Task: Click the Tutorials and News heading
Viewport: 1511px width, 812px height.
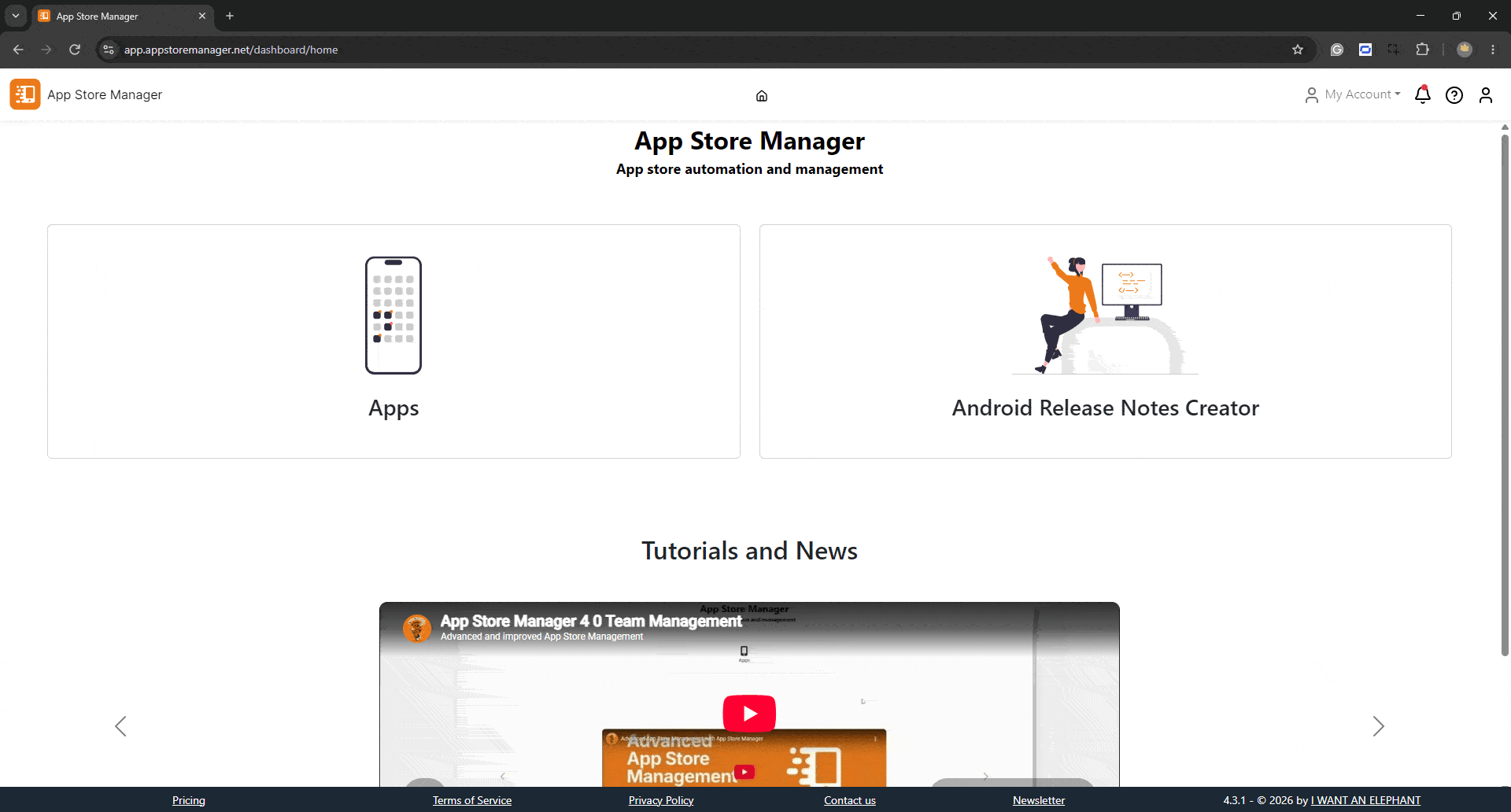Action: coord(749,551)
